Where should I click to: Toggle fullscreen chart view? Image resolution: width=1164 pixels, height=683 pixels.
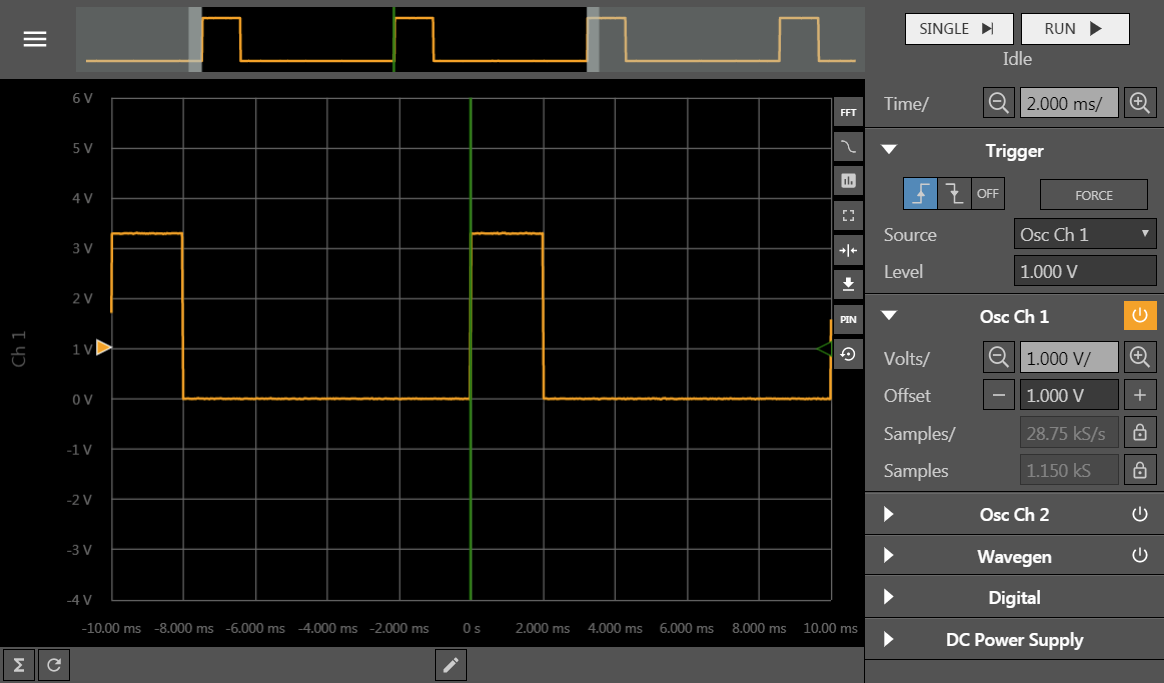849,215
